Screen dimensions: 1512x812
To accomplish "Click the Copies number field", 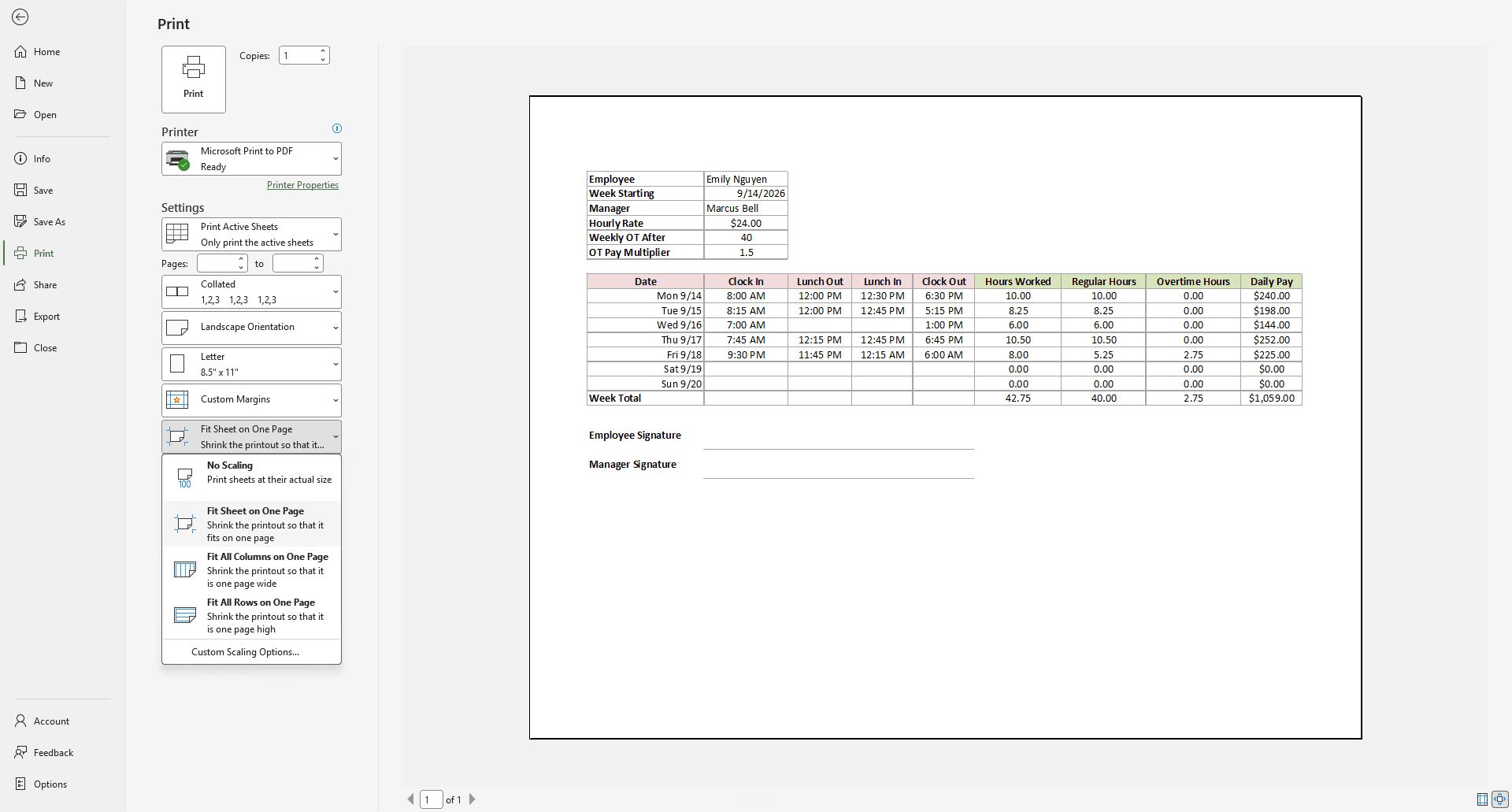I will (298, 56).
